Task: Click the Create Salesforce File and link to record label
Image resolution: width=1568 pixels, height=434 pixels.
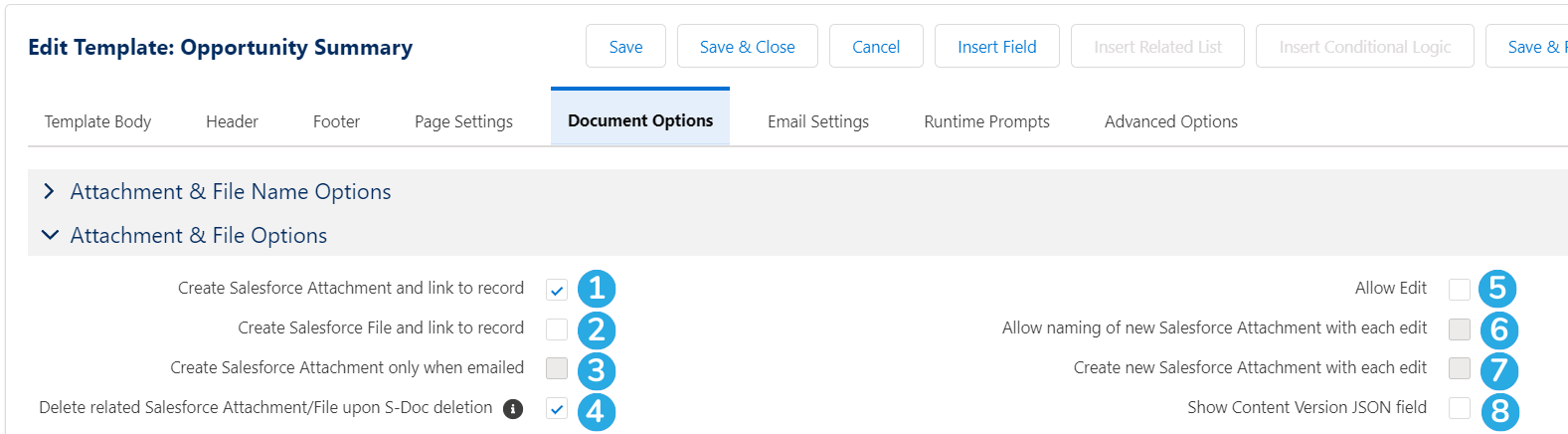Action: click(381, 327)
